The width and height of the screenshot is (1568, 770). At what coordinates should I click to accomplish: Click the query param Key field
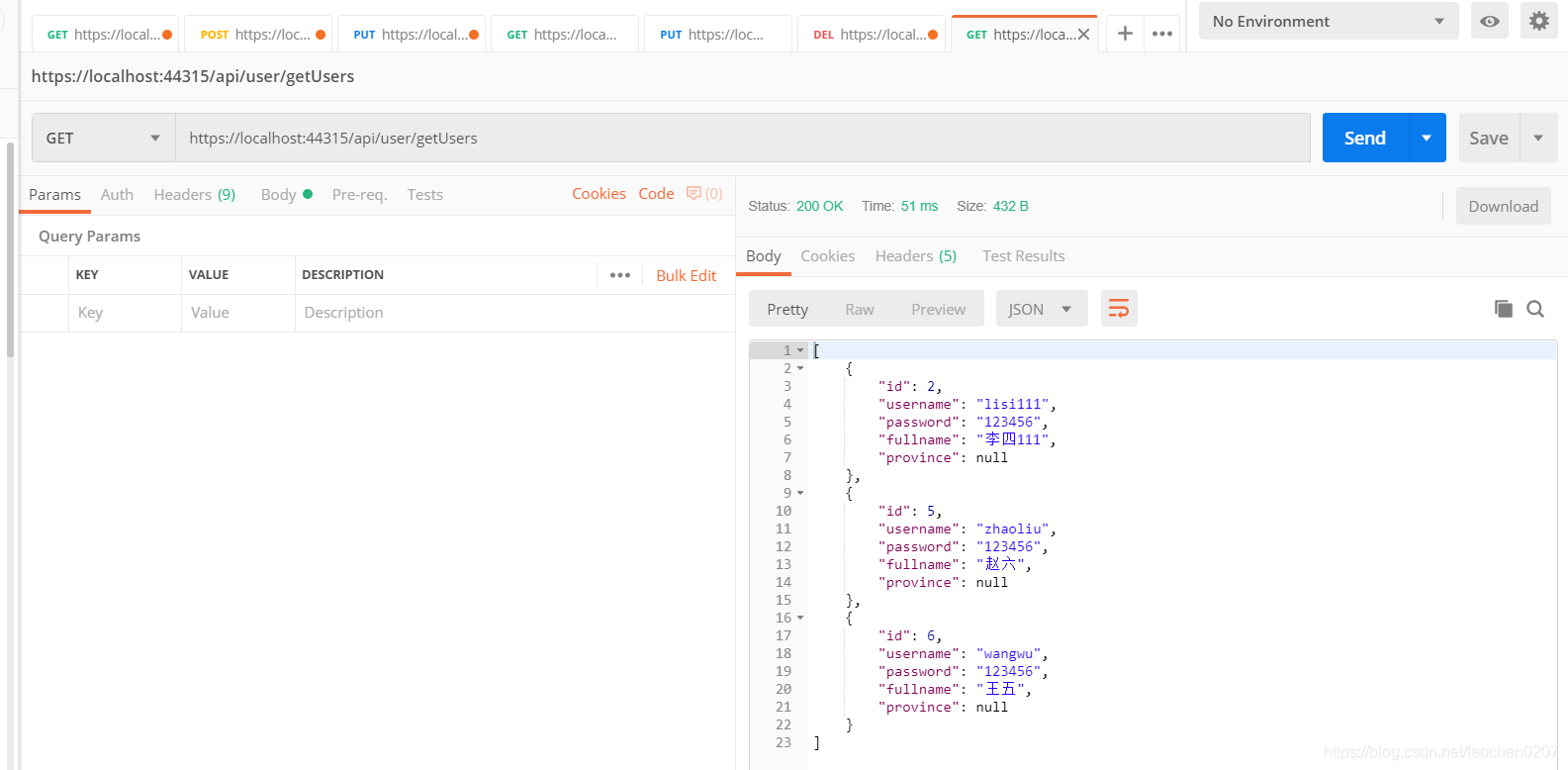point(125,313)
